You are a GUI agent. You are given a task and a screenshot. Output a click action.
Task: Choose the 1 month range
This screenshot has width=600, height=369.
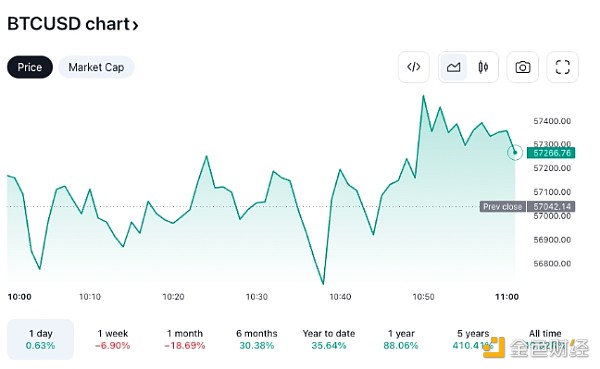185,339
